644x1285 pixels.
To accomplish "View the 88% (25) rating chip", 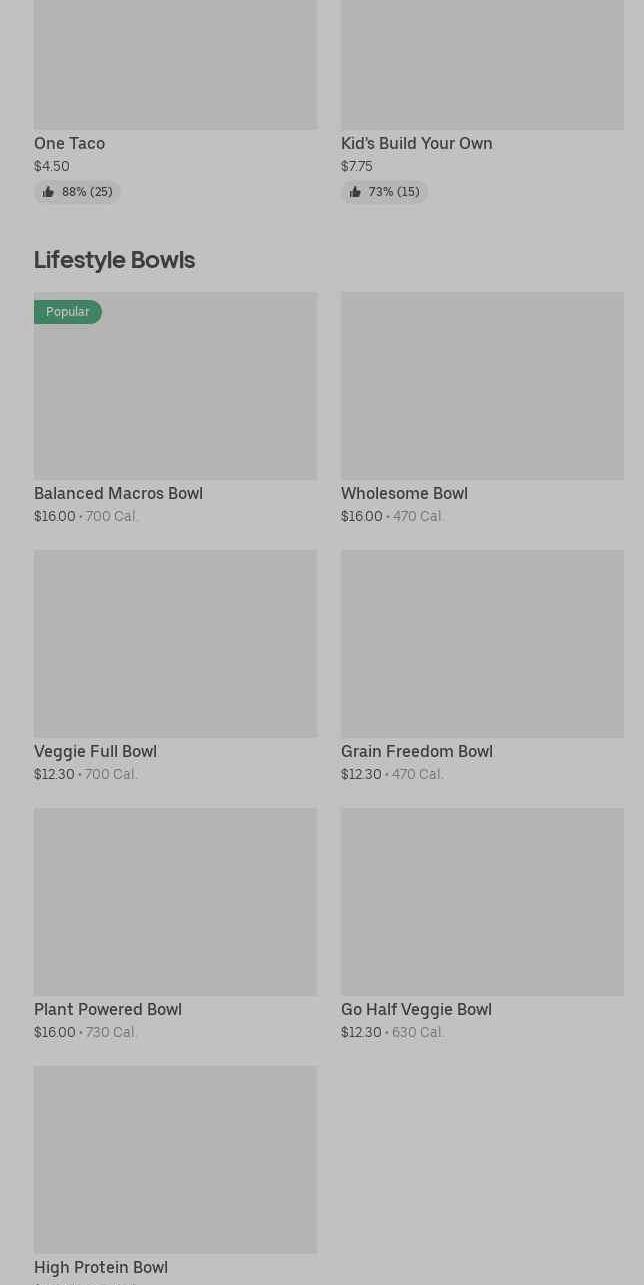I will pyautogui.click(x=77, y=192).
